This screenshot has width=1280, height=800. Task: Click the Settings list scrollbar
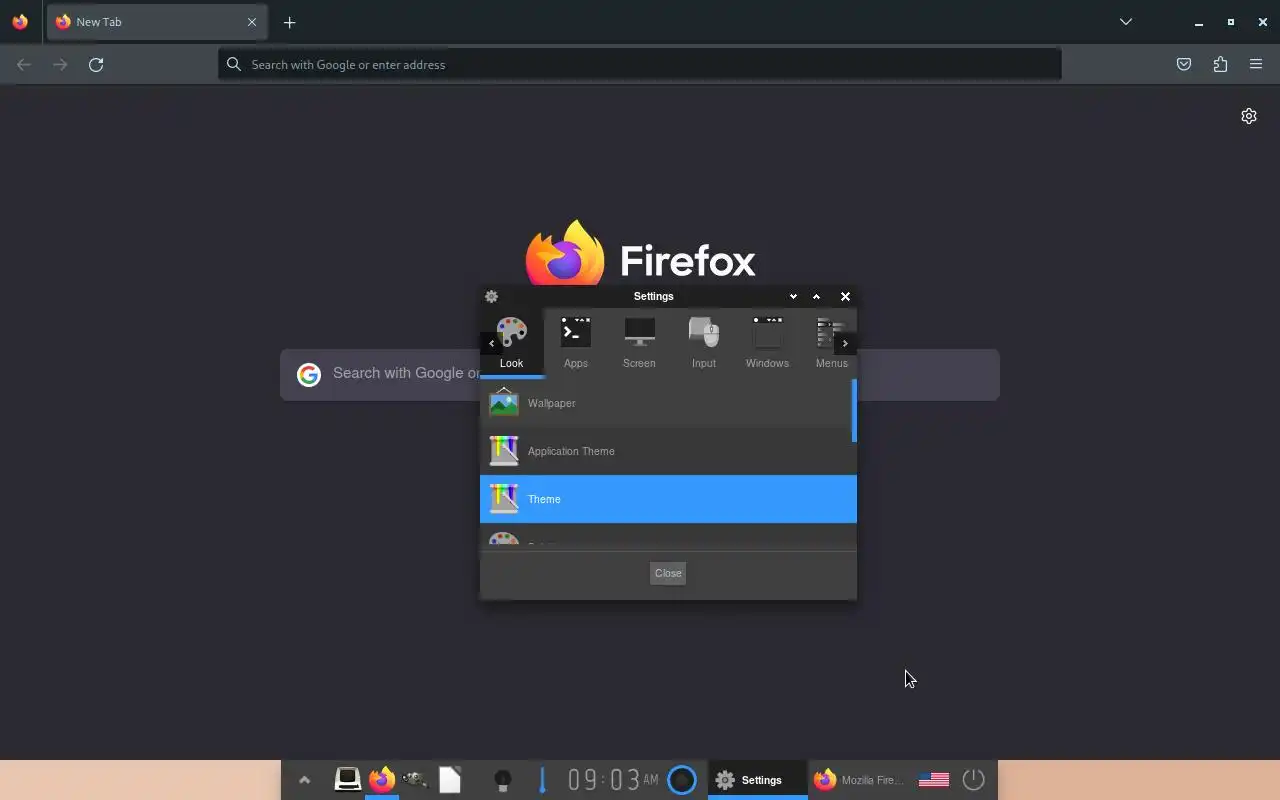pyautogui.click(x=854, y=411)
